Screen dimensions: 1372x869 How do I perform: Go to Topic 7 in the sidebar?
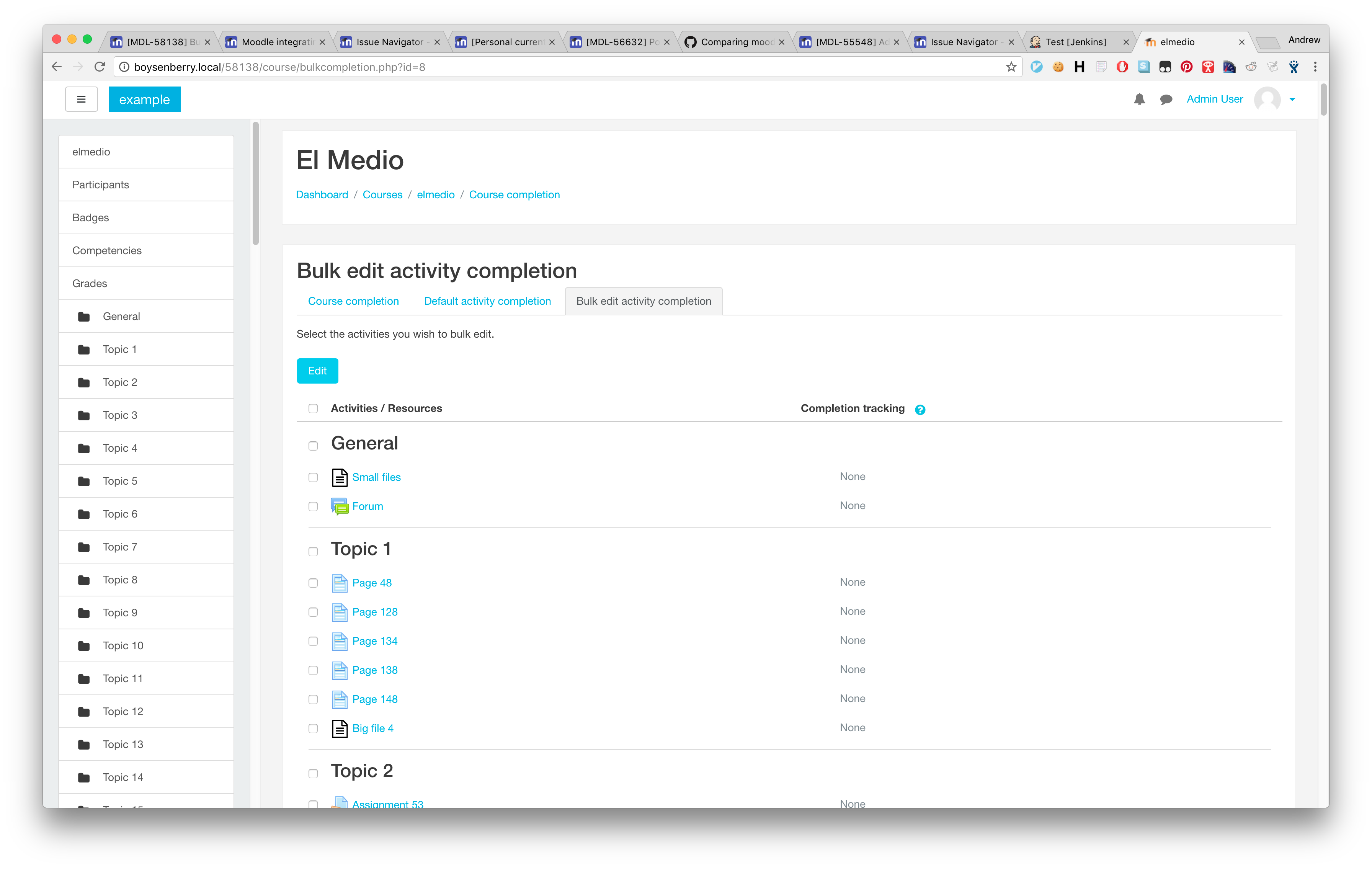[x=146, y=547]
